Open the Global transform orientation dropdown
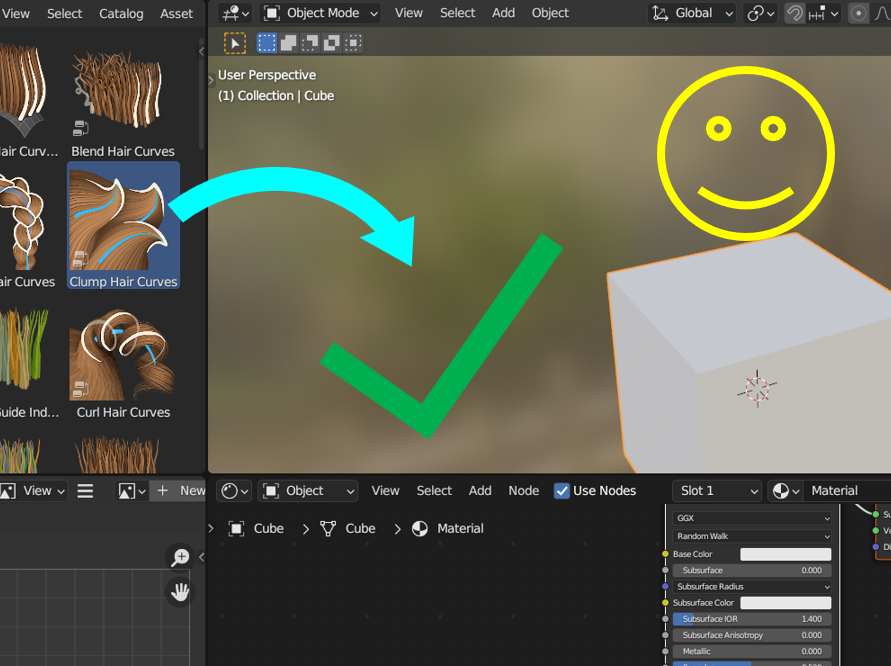The height and width of the screenshot is (666, 891). (692, 13)
